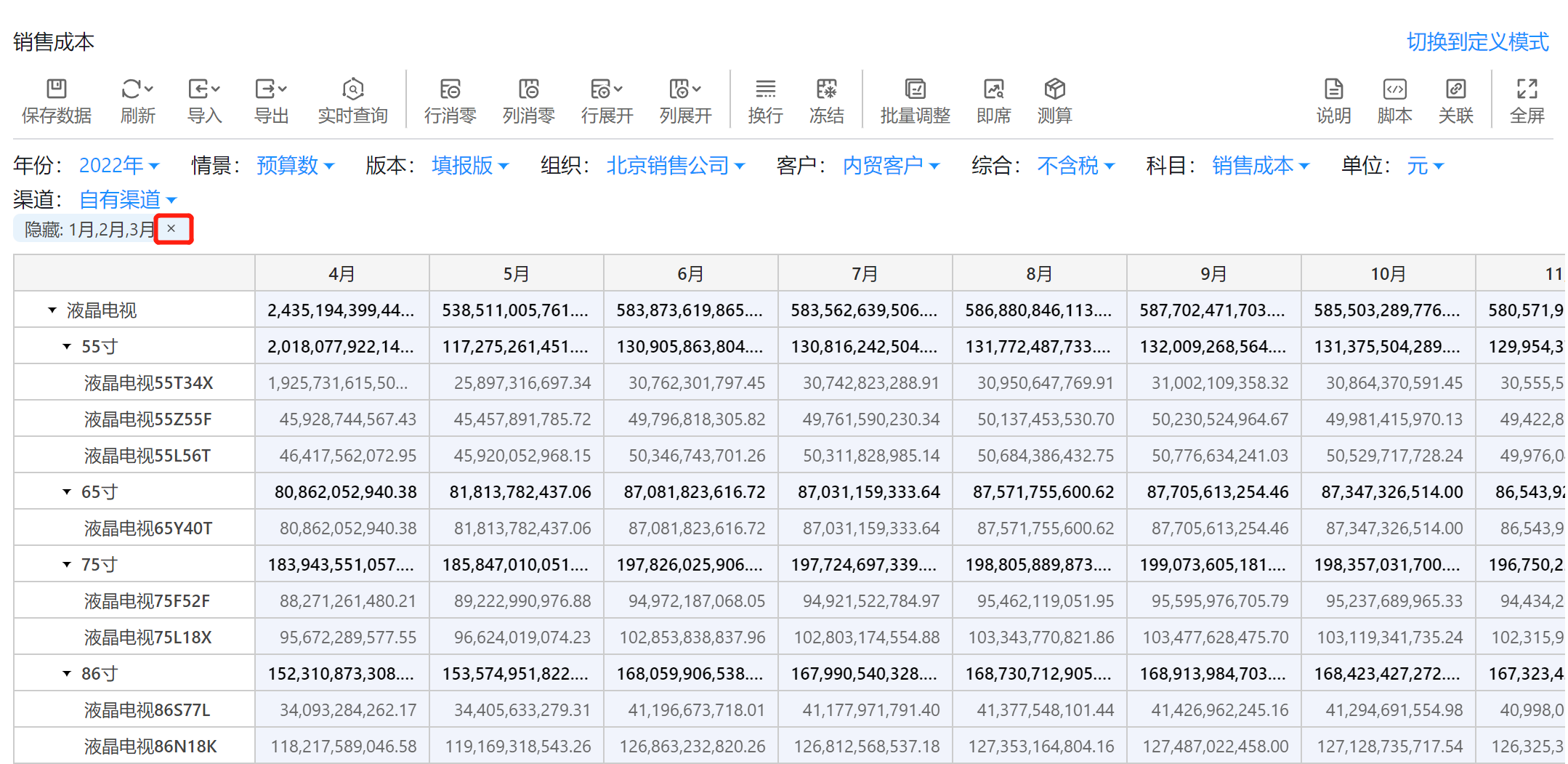
Task: Remove the hidden months 1月,2月,3月 filter tag
Action: click(x=171, y=229)
